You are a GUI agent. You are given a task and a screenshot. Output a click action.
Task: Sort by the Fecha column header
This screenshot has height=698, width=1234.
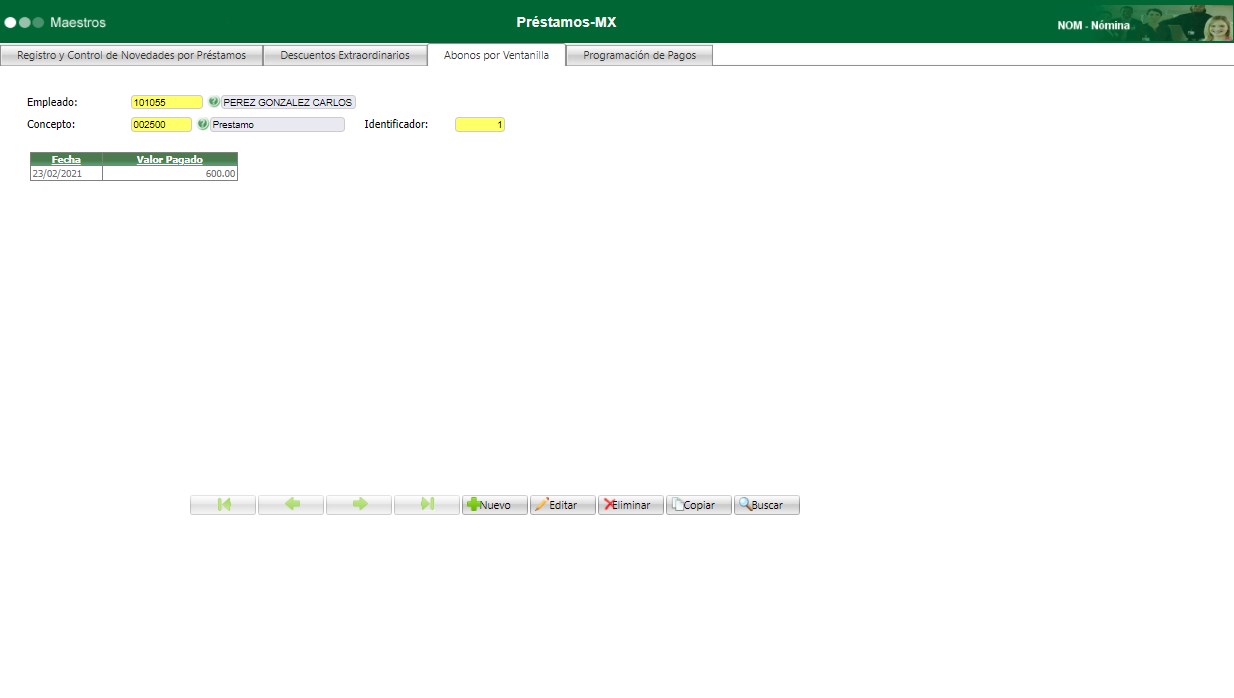click(x=66, y=159)
